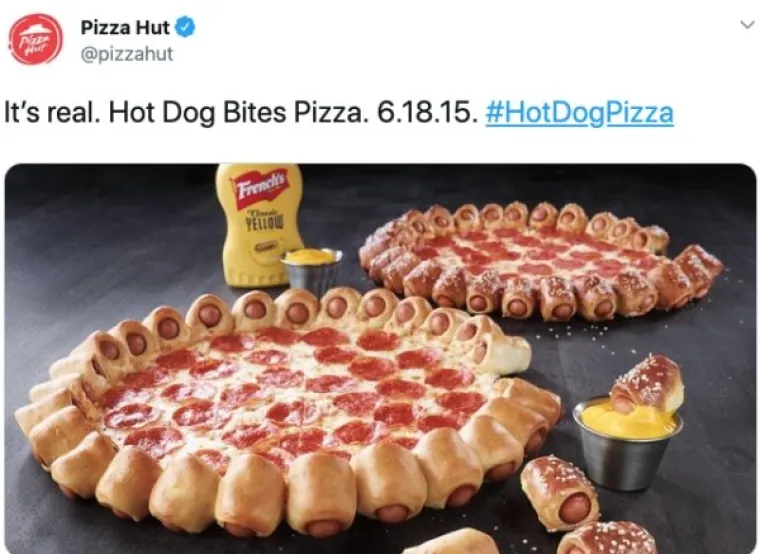Click the French's red flag logo on the bottle
Viewport: 760px width, 554px height.
pos(260,189)
